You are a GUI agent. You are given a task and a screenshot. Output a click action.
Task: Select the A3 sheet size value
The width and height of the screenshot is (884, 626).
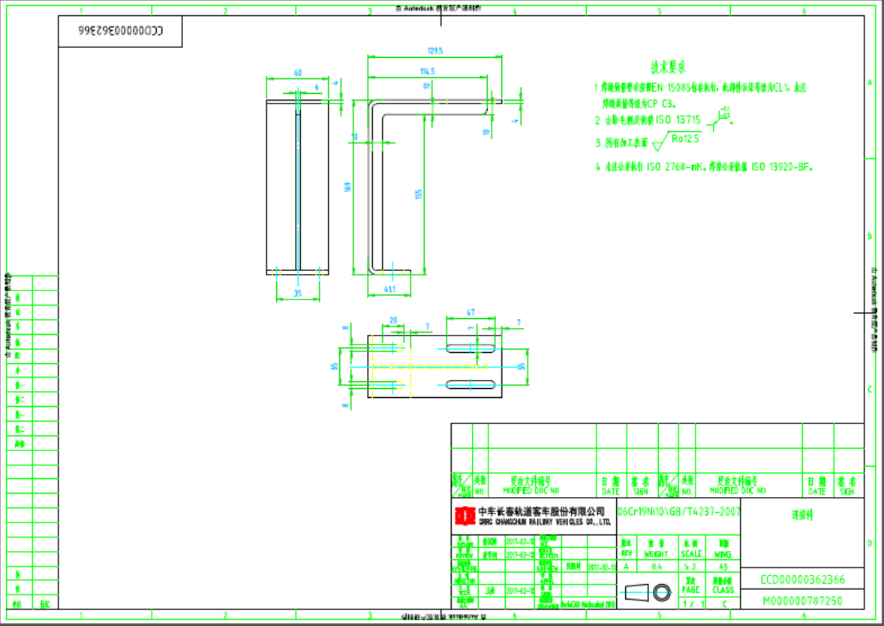[723, 566]
